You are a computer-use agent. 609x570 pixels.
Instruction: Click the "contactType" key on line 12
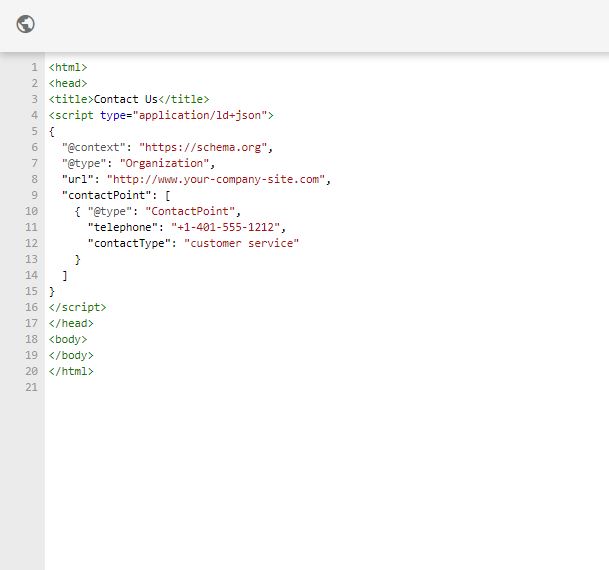point(129,243)
